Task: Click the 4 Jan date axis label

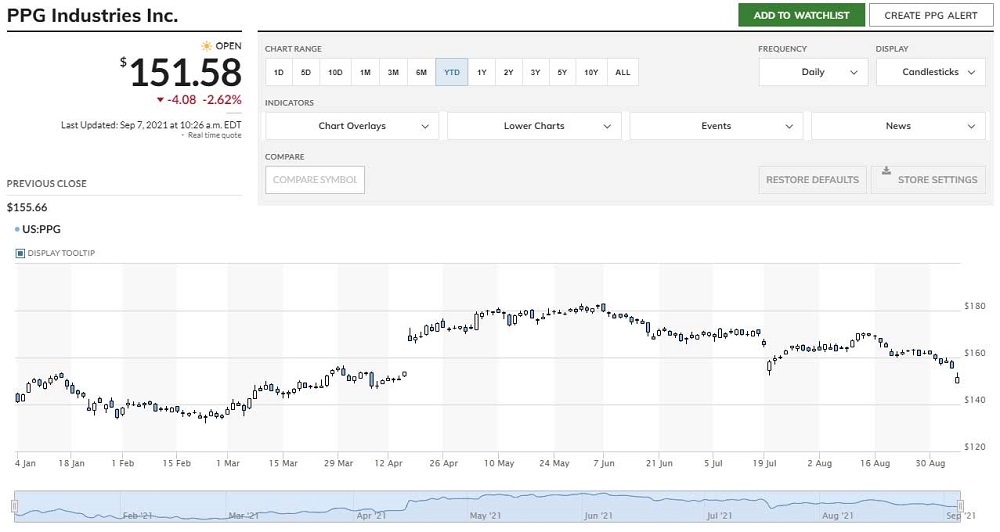Action: pyautogui.click(x=25, y=463)
